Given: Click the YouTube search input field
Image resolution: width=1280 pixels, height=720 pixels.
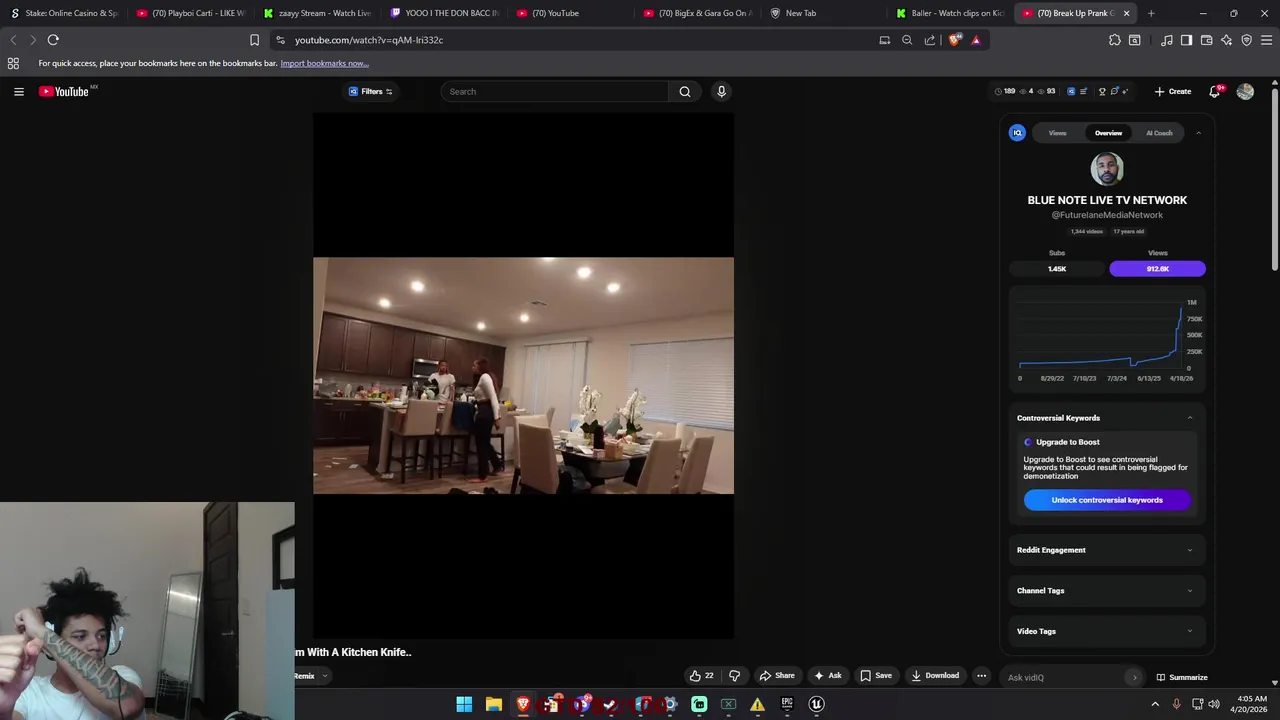Looking at the screenshot, I should (x=555, y=91).
